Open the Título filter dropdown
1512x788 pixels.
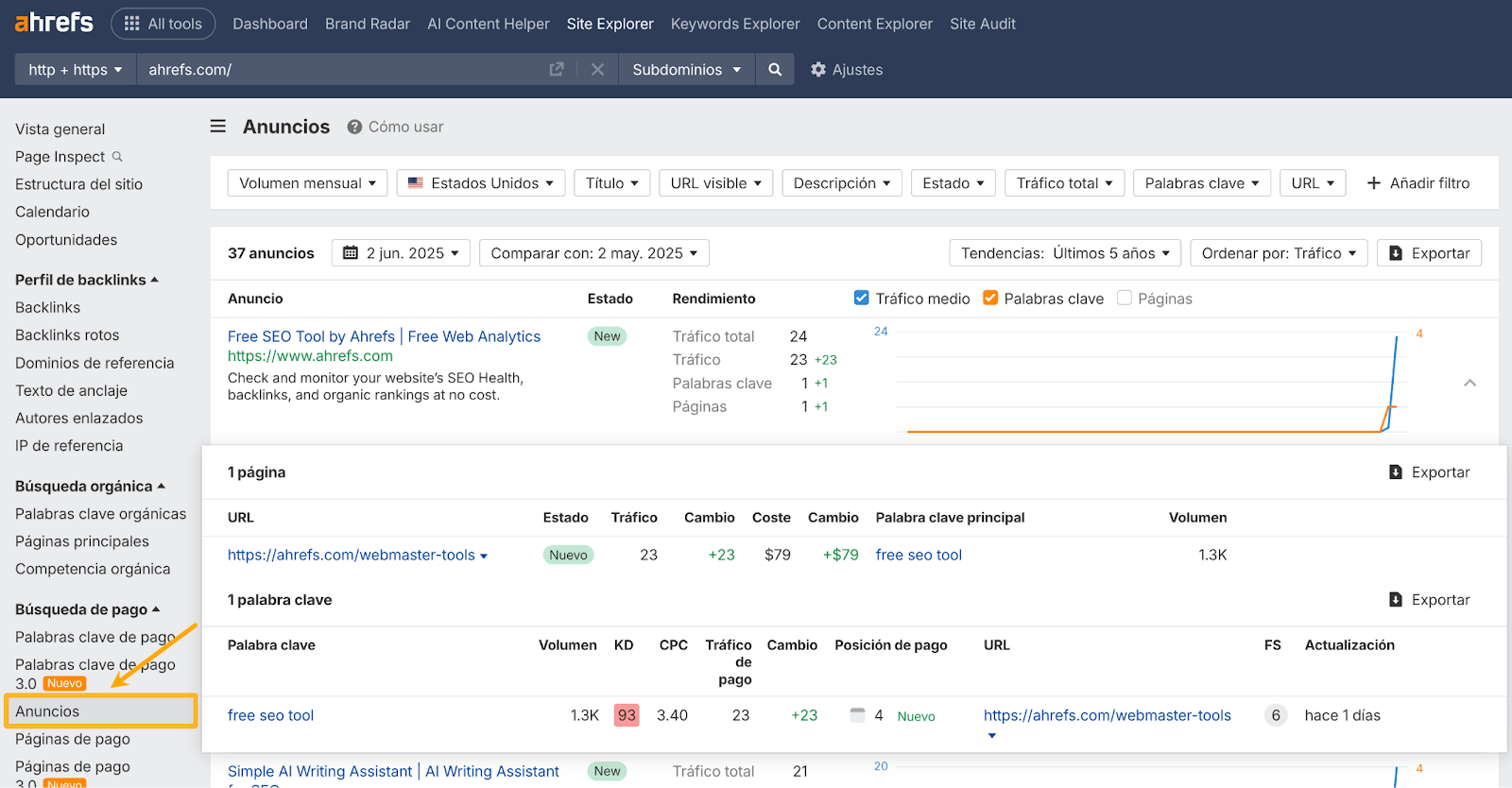click(x=612, y=182)
